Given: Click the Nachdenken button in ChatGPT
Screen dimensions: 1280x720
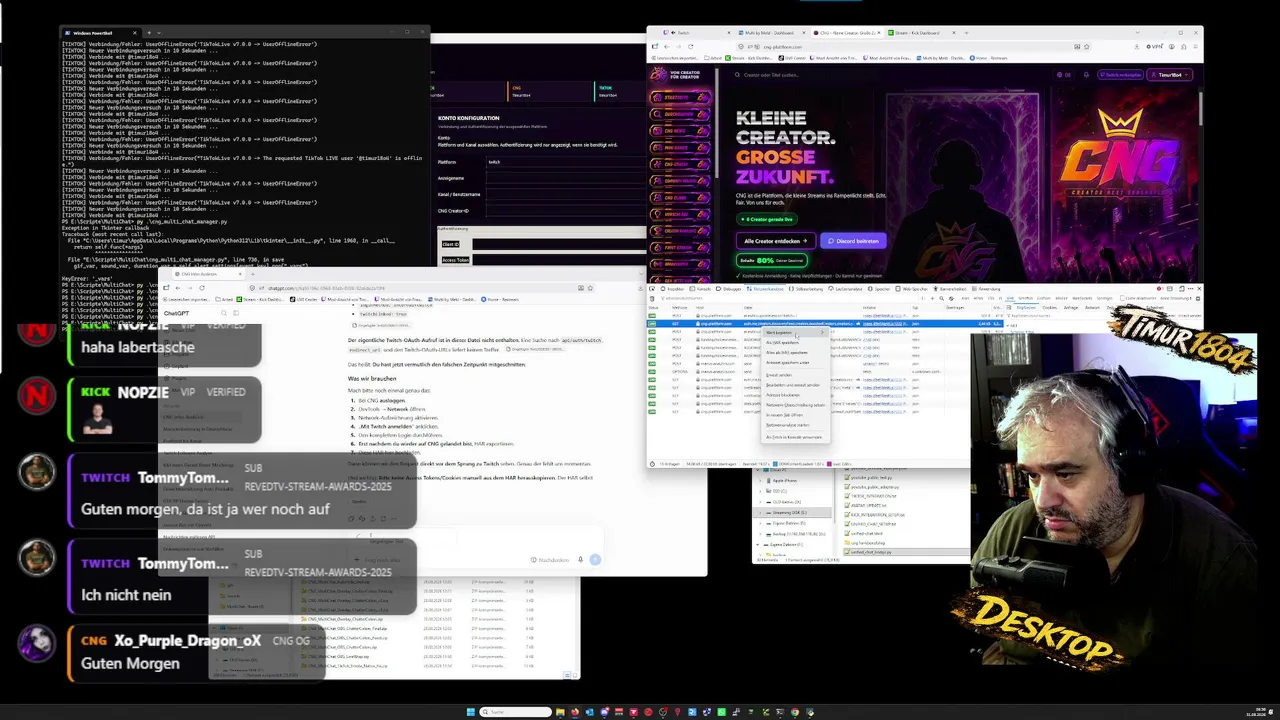Looking at the screenshot, I should tap(551, 560).
